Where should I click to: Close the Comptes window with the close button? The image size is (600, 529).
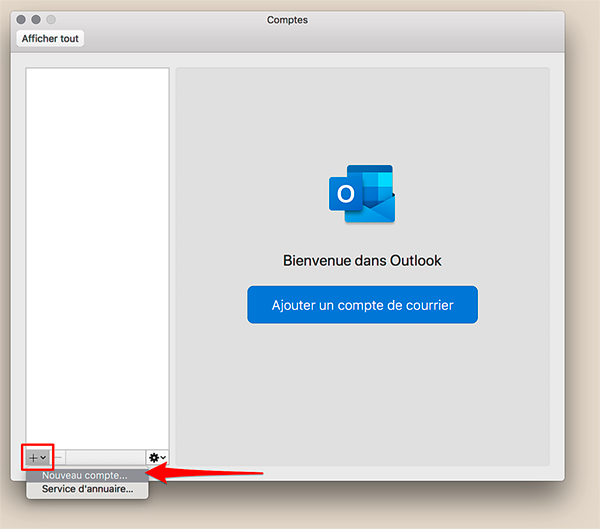[21, 20]
